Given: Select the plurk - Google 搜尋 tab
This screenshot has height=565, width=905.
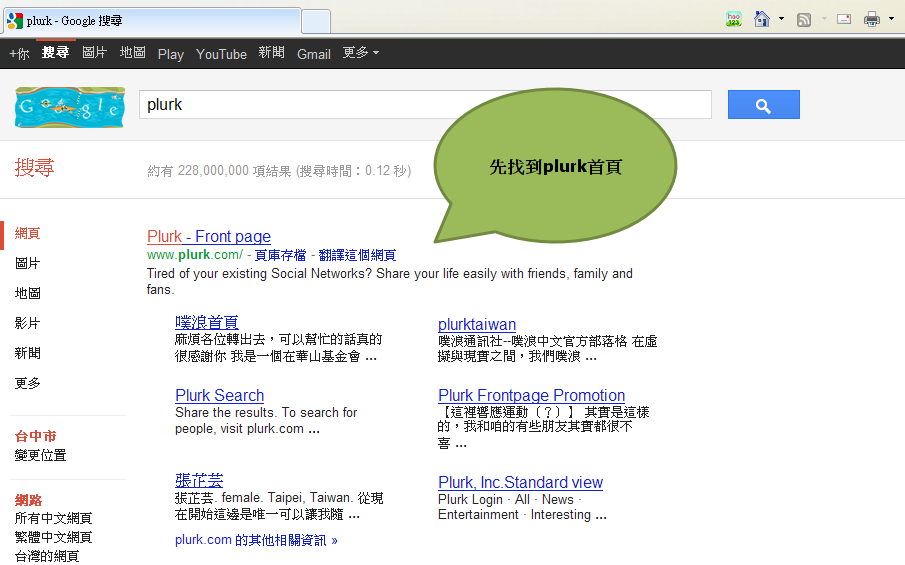Looking at the screenshot, I should (x=151, y=21).
